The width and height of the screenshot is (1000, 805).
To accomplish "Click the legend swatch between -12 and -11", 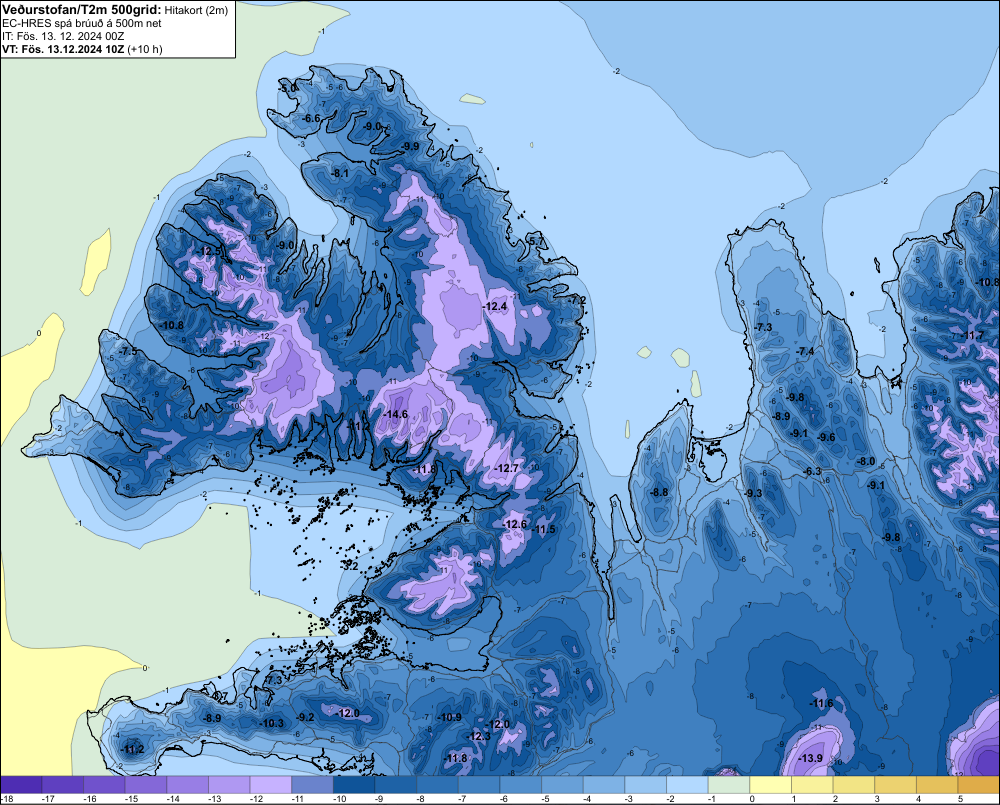I will pos(271,784).
